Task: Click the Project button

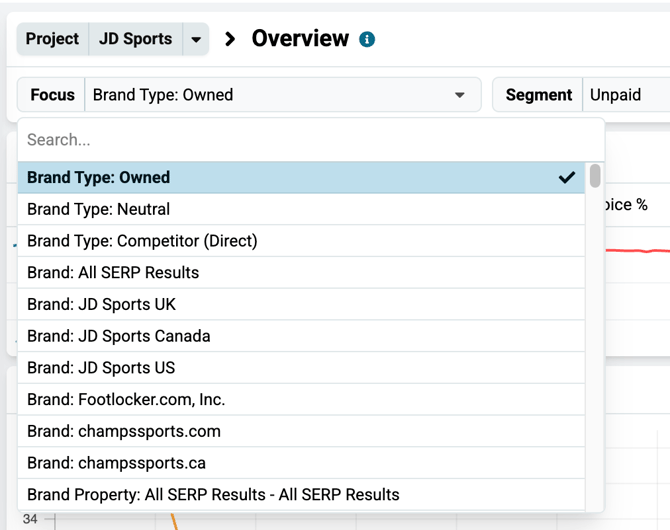Action: (x=52, y=39)
